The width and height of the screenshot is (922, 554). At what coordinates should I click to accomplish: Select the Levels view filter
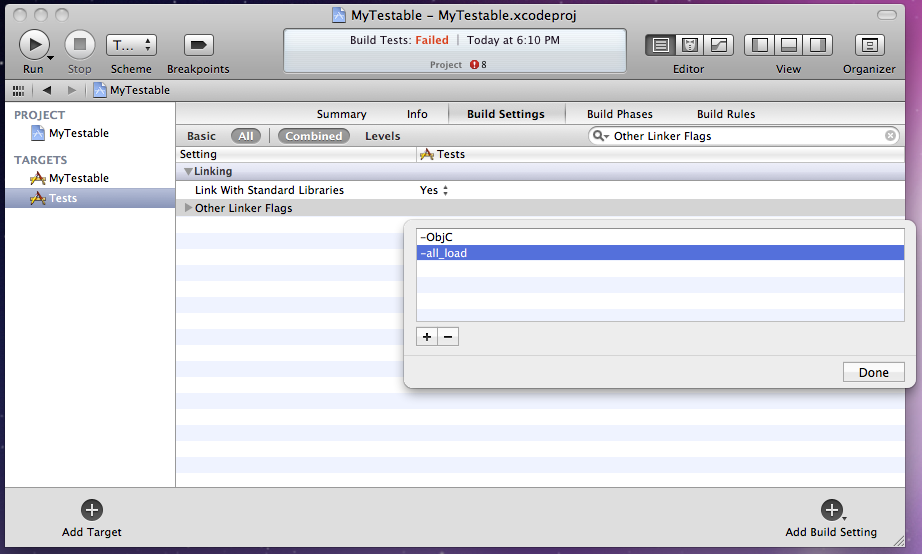382,136
